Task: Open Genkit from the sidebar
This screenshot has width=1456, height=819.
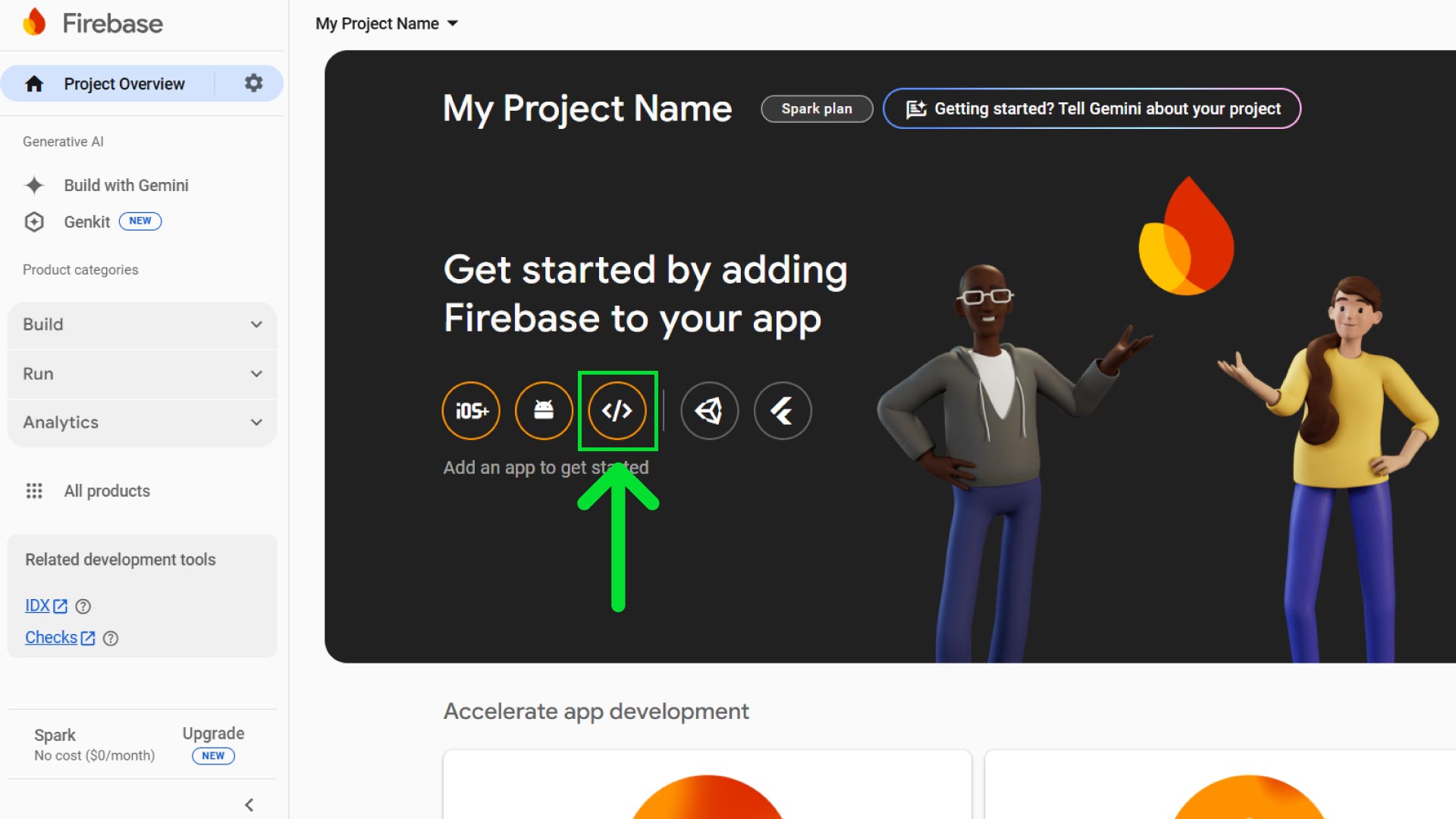Action: click(x=87, y=221)
